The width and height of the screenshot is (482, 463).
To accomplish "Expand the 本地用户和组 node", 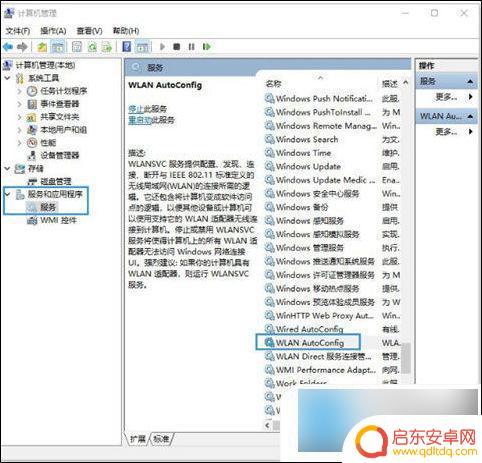I will tap(19, 130).
